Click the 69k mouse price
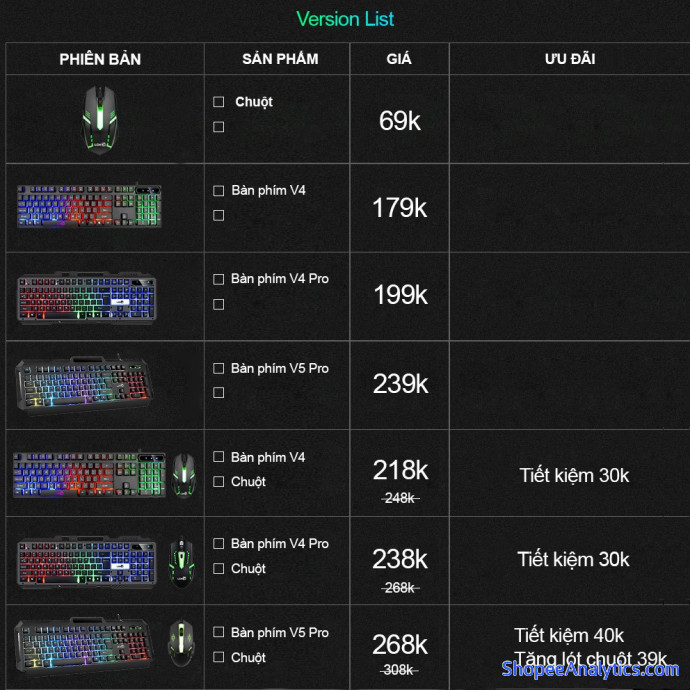The height and width of the screenshot is (690, 690). [400, 121]
